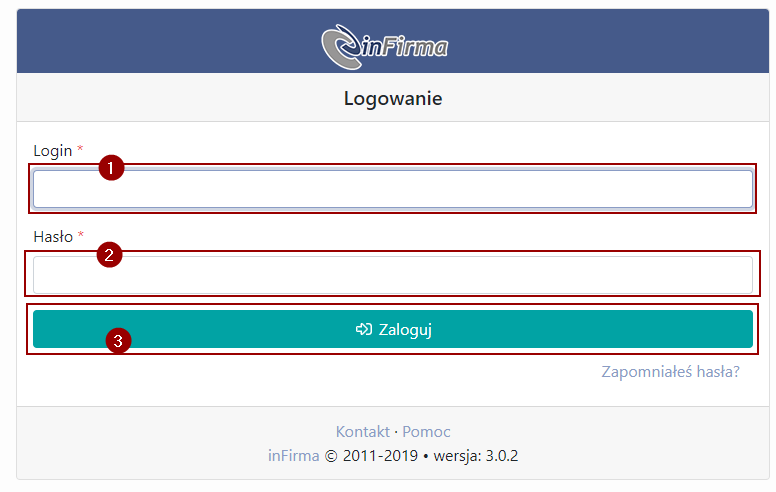Image resolution: width=776 pixels, height=492 pixels.
Task: Click the red badge numbered 3
Action: click(118, 341)
